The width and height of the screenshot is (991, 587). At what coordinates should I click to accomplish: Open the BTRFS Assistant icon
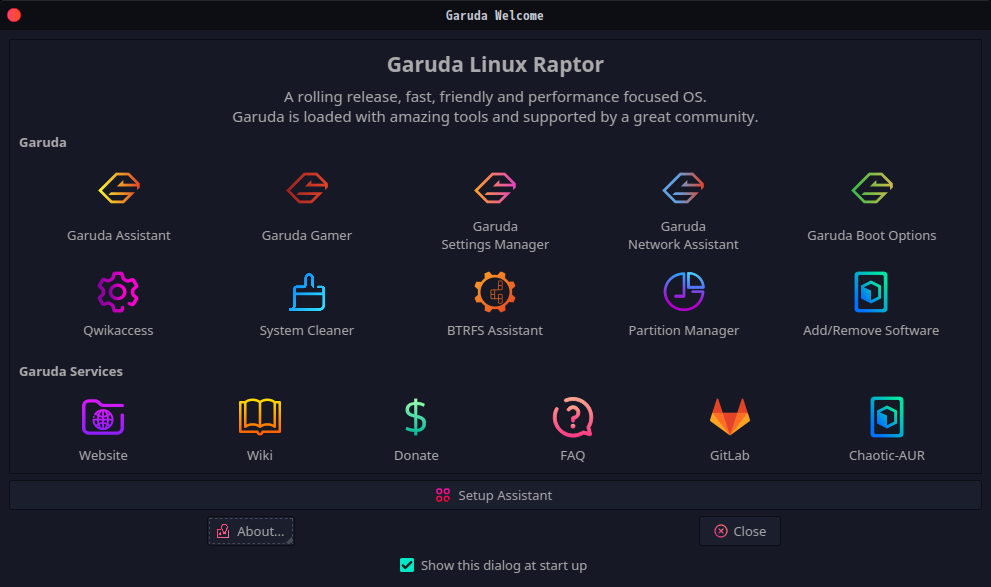(495, 292)
